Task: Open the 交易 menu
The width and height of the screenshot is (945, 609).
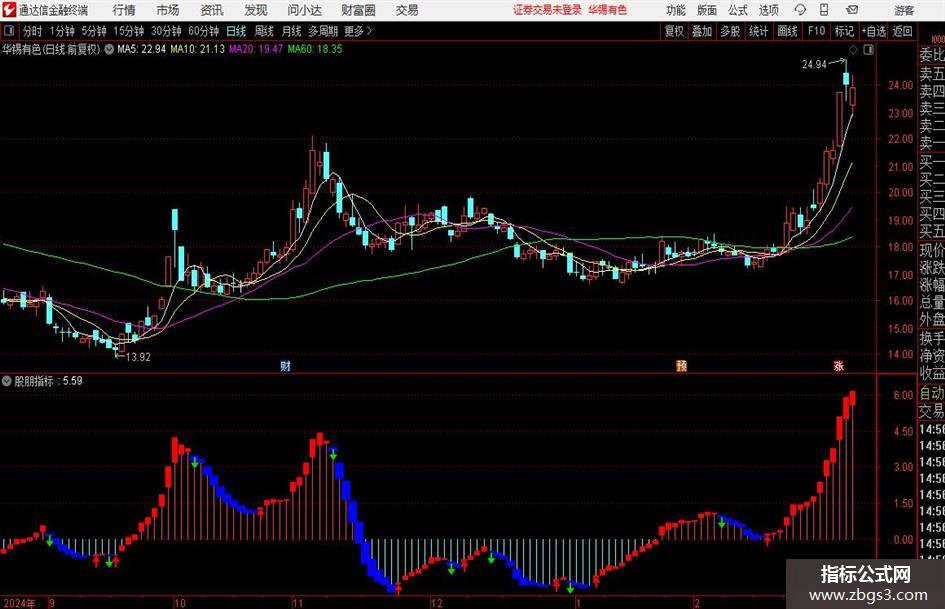Action: point(407,10)
